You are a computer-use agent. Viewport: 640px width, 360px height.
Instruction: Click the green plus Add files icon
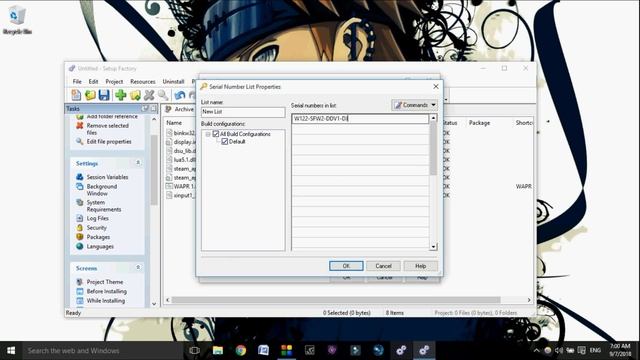120,95
